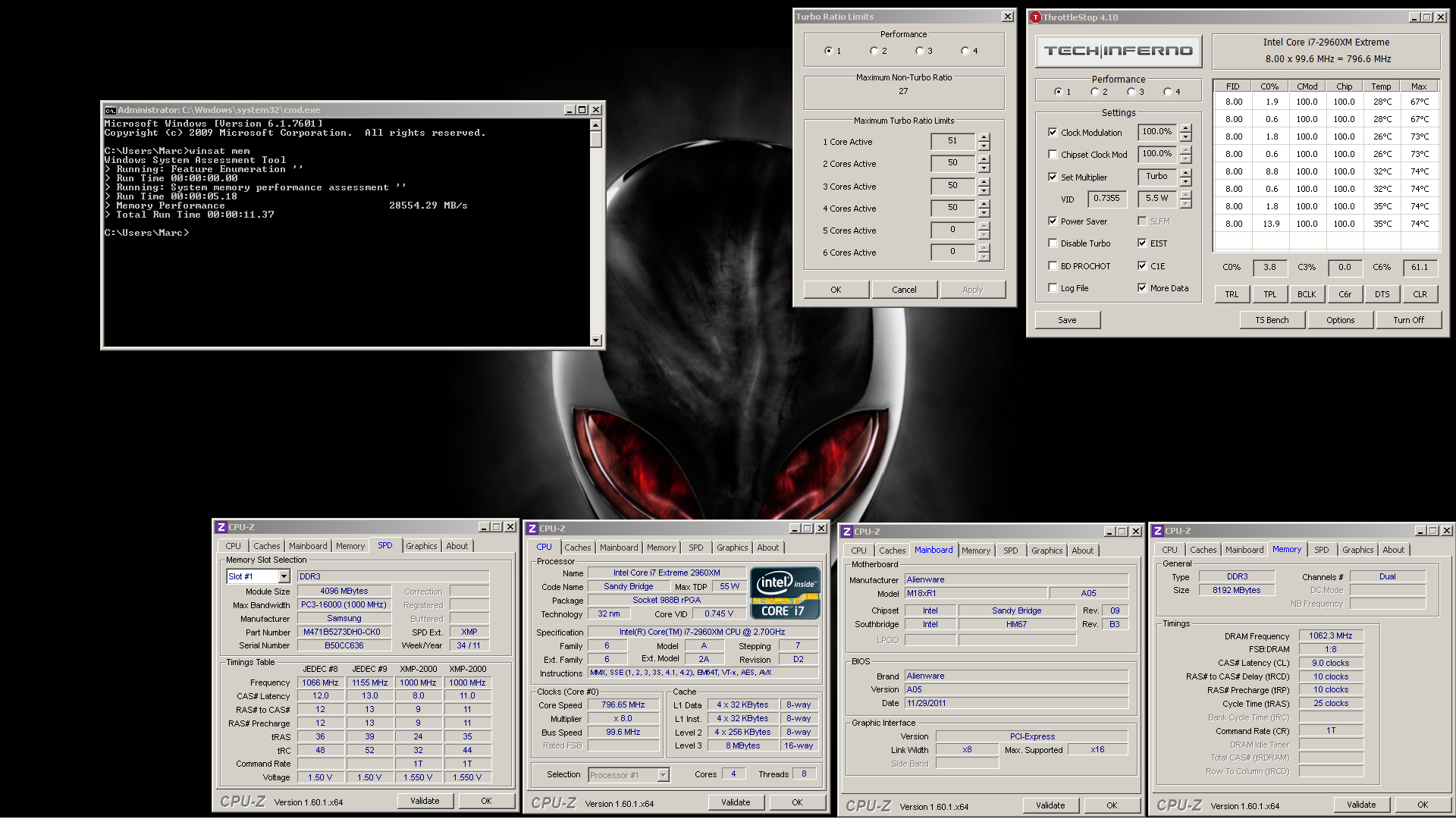Click the CLR button in ThrottleStop

click(x=1420, y=294)
